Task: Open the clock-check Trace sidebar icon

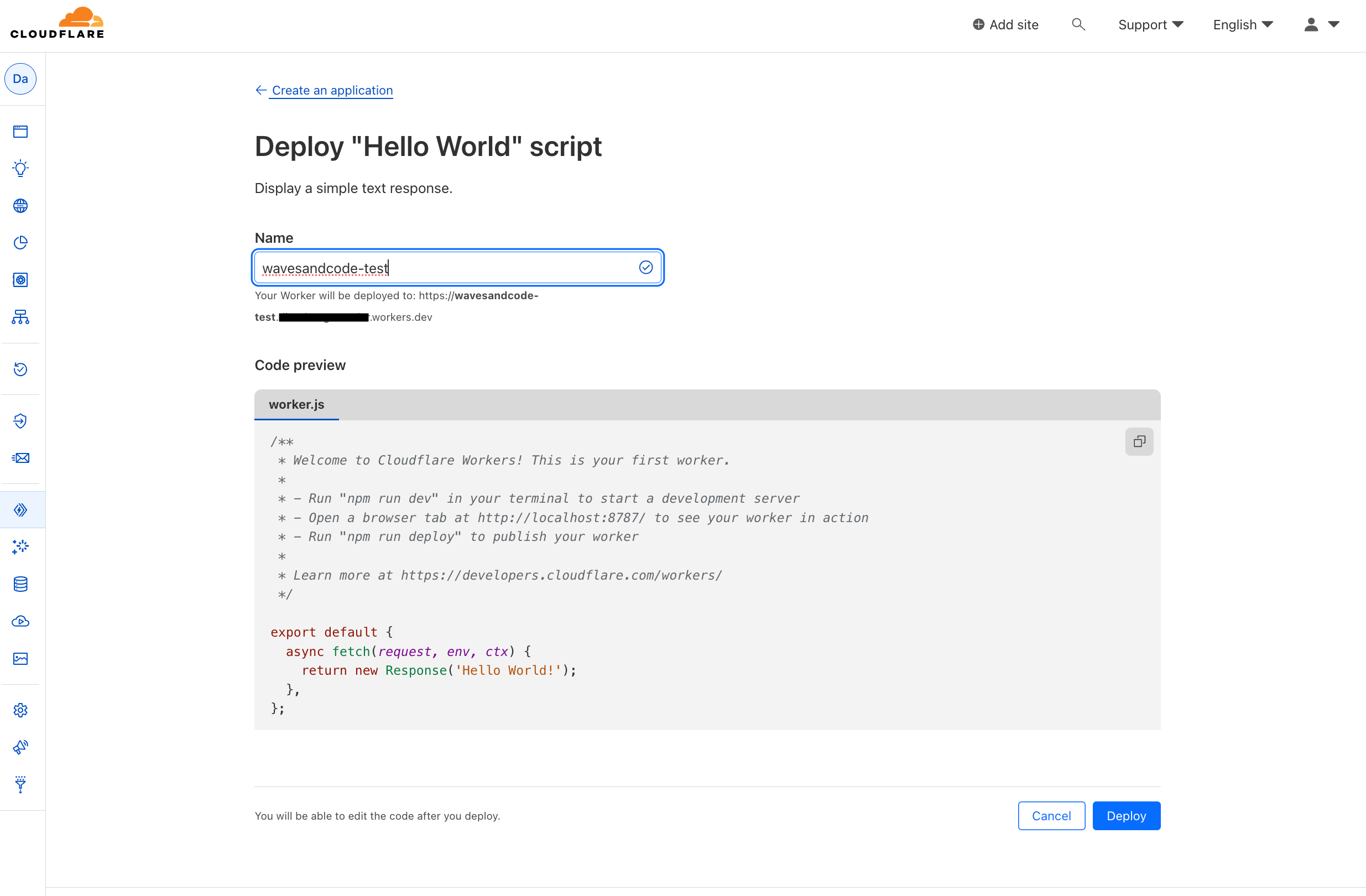Action: (x=20, y=369)
